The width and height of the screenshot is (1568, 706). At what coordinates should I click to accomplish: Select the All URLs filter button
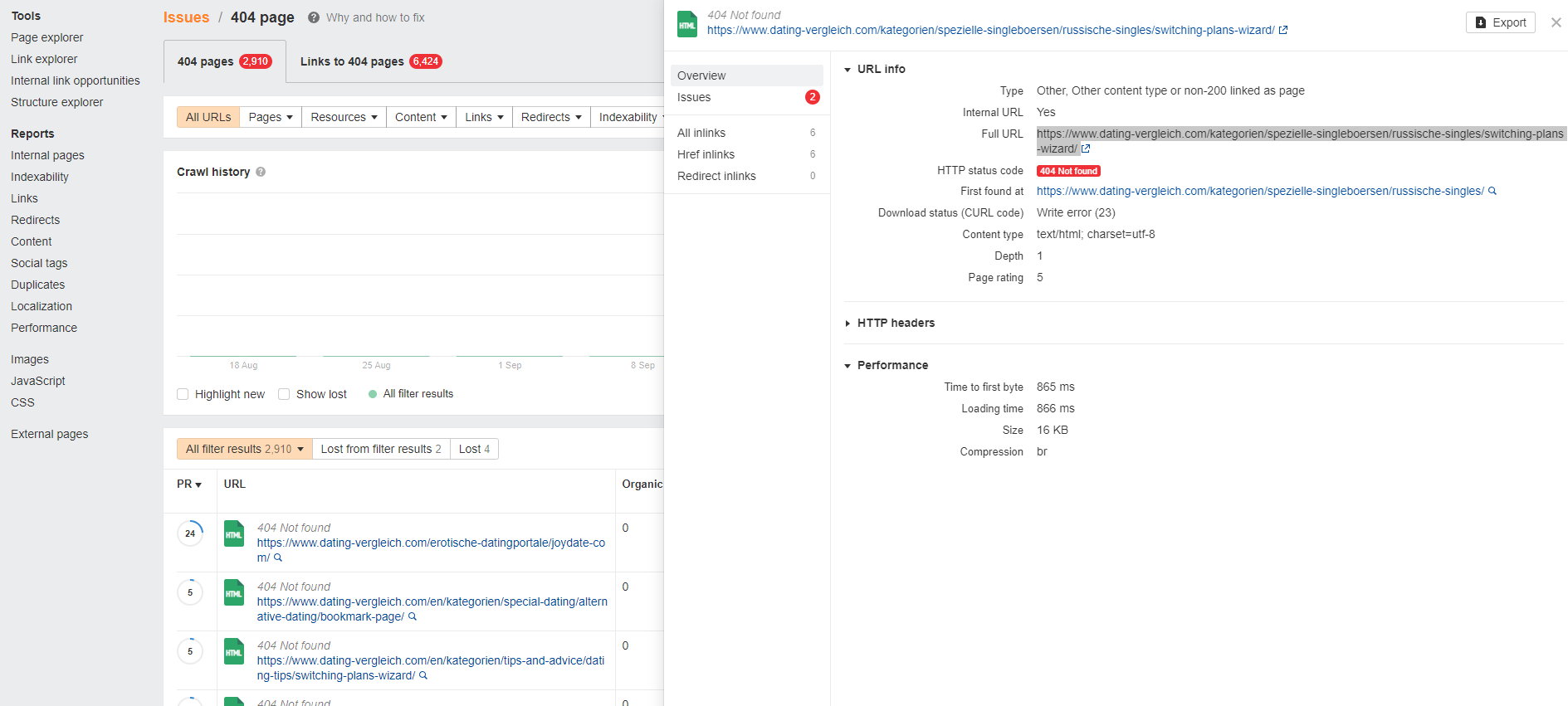coord(208,117)
